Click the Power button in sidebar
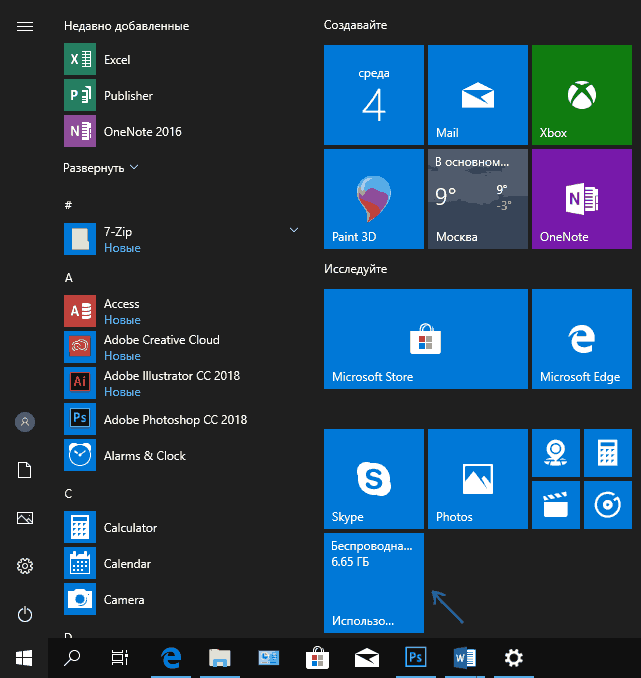The width and height of the screenshot is (641, 678). click(x=25, y=614)
